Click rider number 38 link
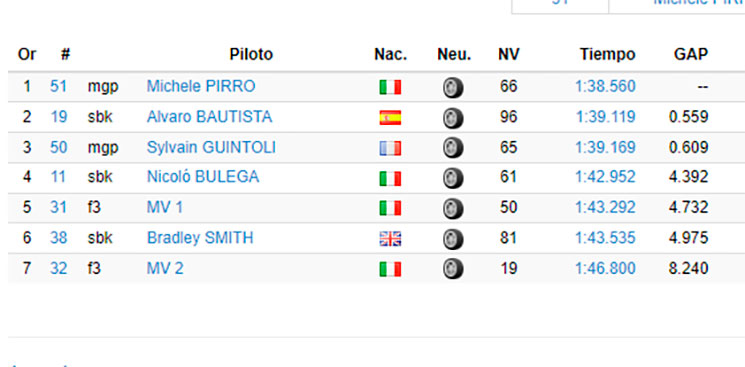The image size is (745, 367). coord(58,238)
